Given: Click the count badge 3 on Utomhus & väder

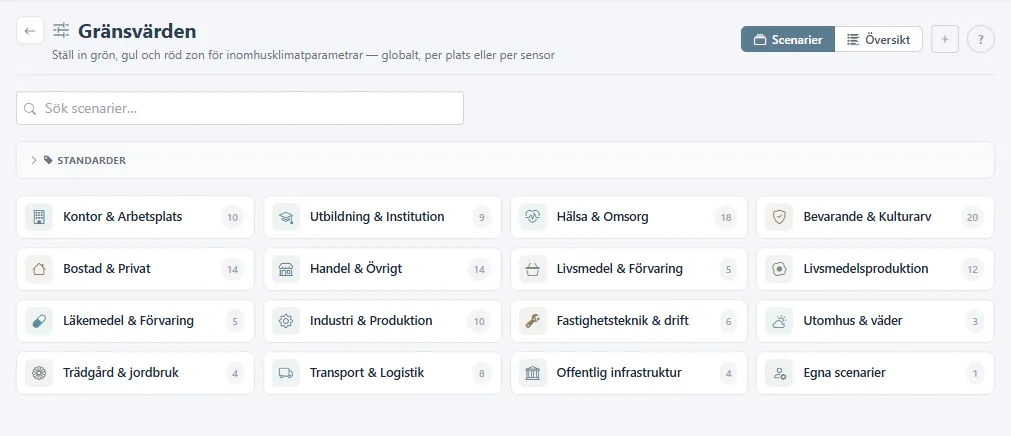Looking at the screenshot, I should click(975, 321).
